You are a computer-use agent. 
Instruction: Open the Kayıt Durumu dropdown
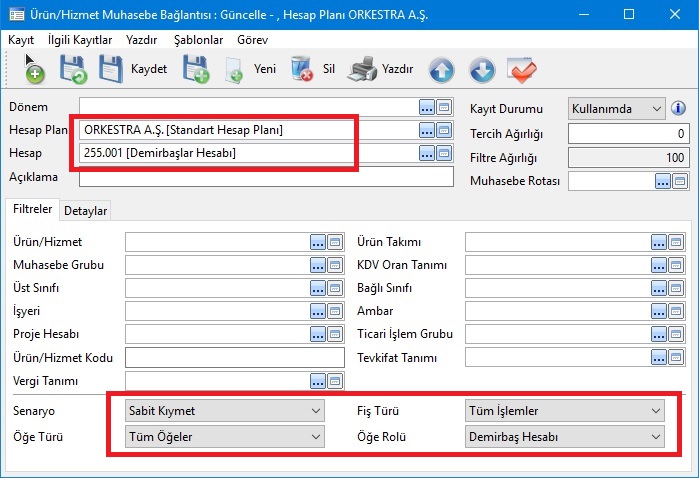616,108
